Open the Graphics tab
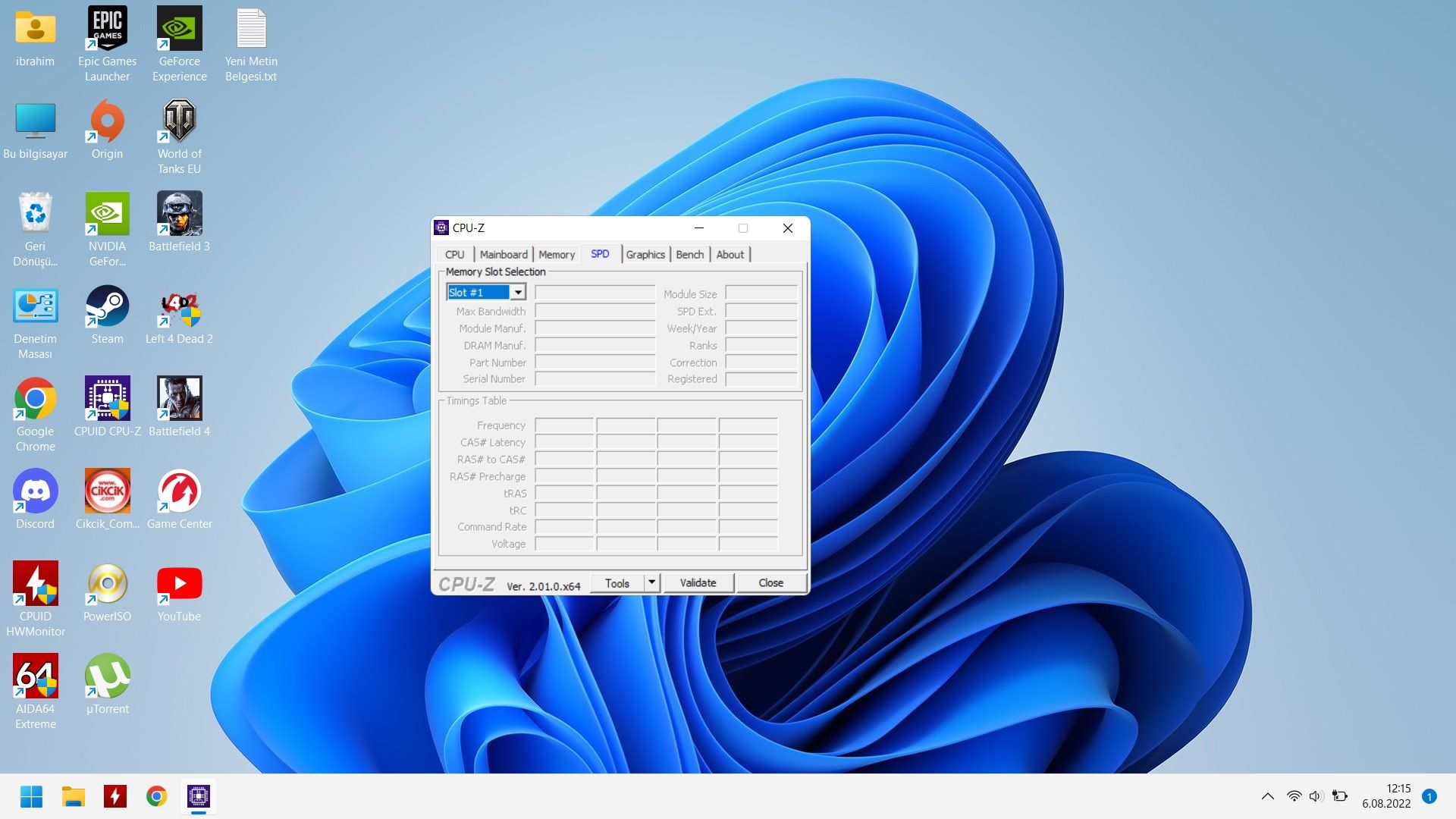Image resolution: width=1456 pixels, height=819 pixels. click(x=645, y=255)
